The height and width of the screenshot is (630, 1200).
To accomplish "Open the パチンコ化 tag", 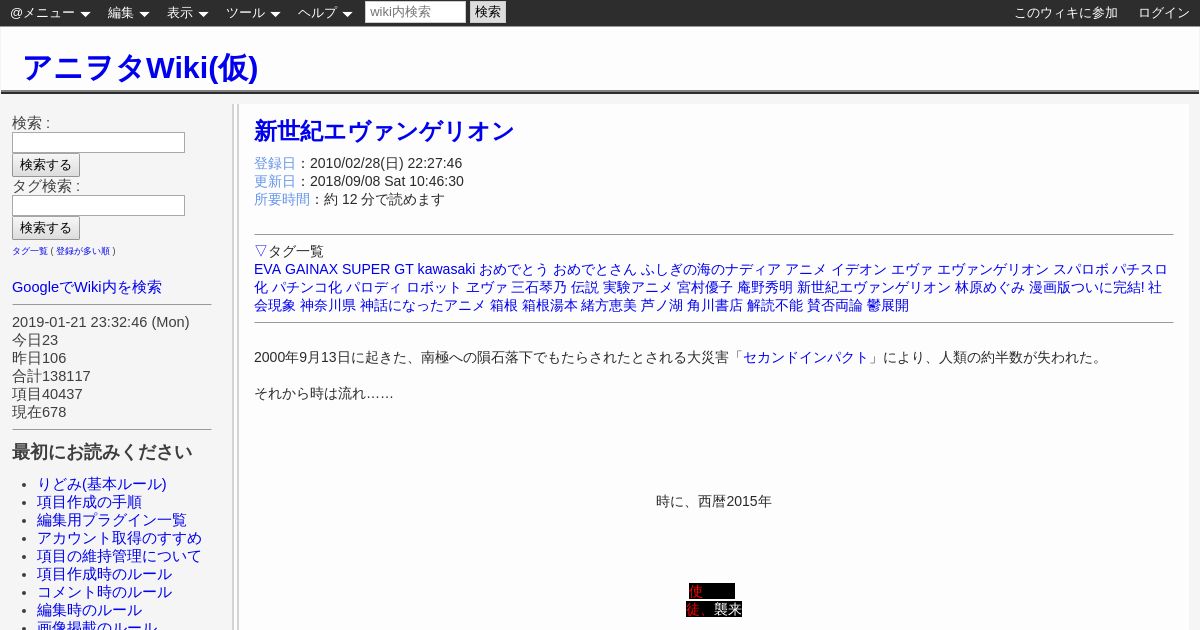I will tap(307, 288).
